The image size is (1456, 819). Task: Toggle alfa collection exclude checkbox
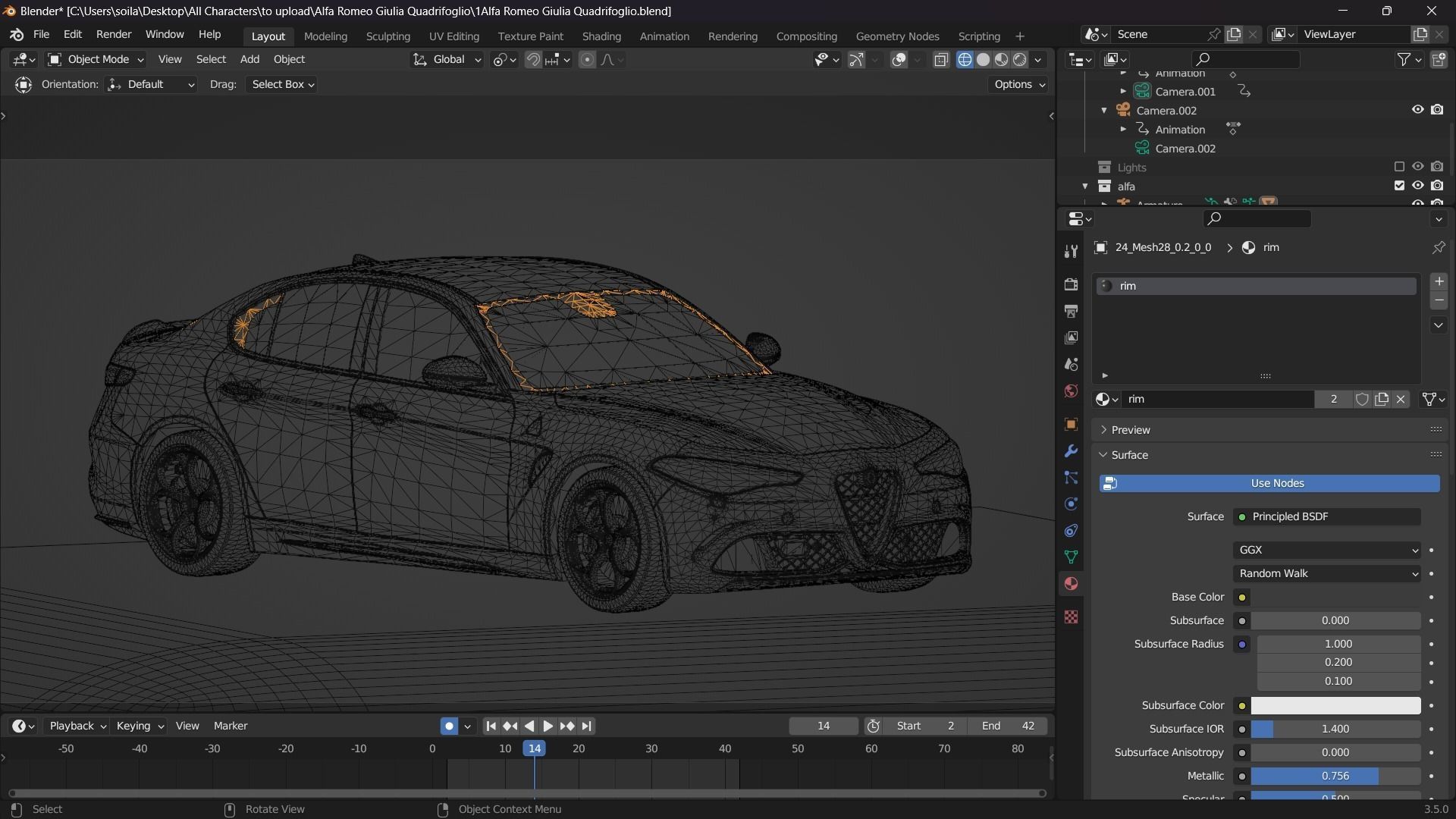pyautogui.click(x=1399, y=186)
